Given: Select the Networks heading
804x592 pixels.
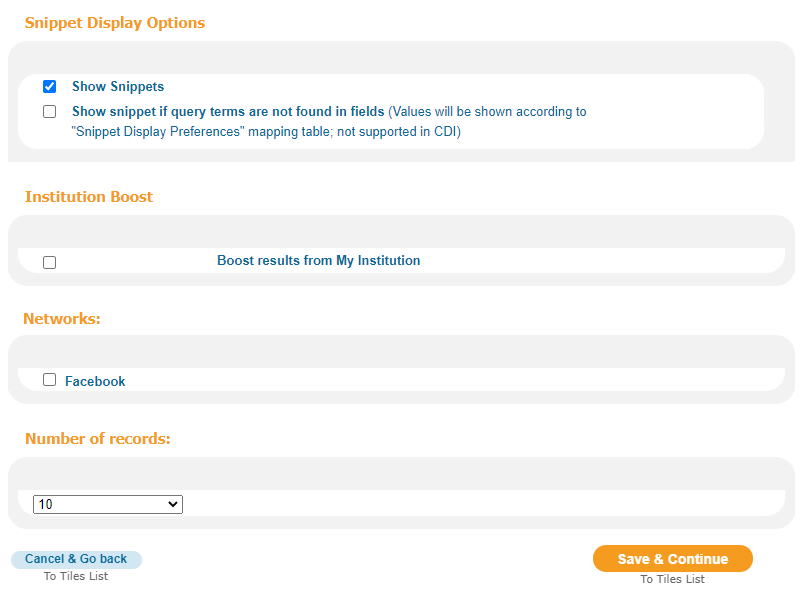Looking at the screenshot, I should [62, 319].
